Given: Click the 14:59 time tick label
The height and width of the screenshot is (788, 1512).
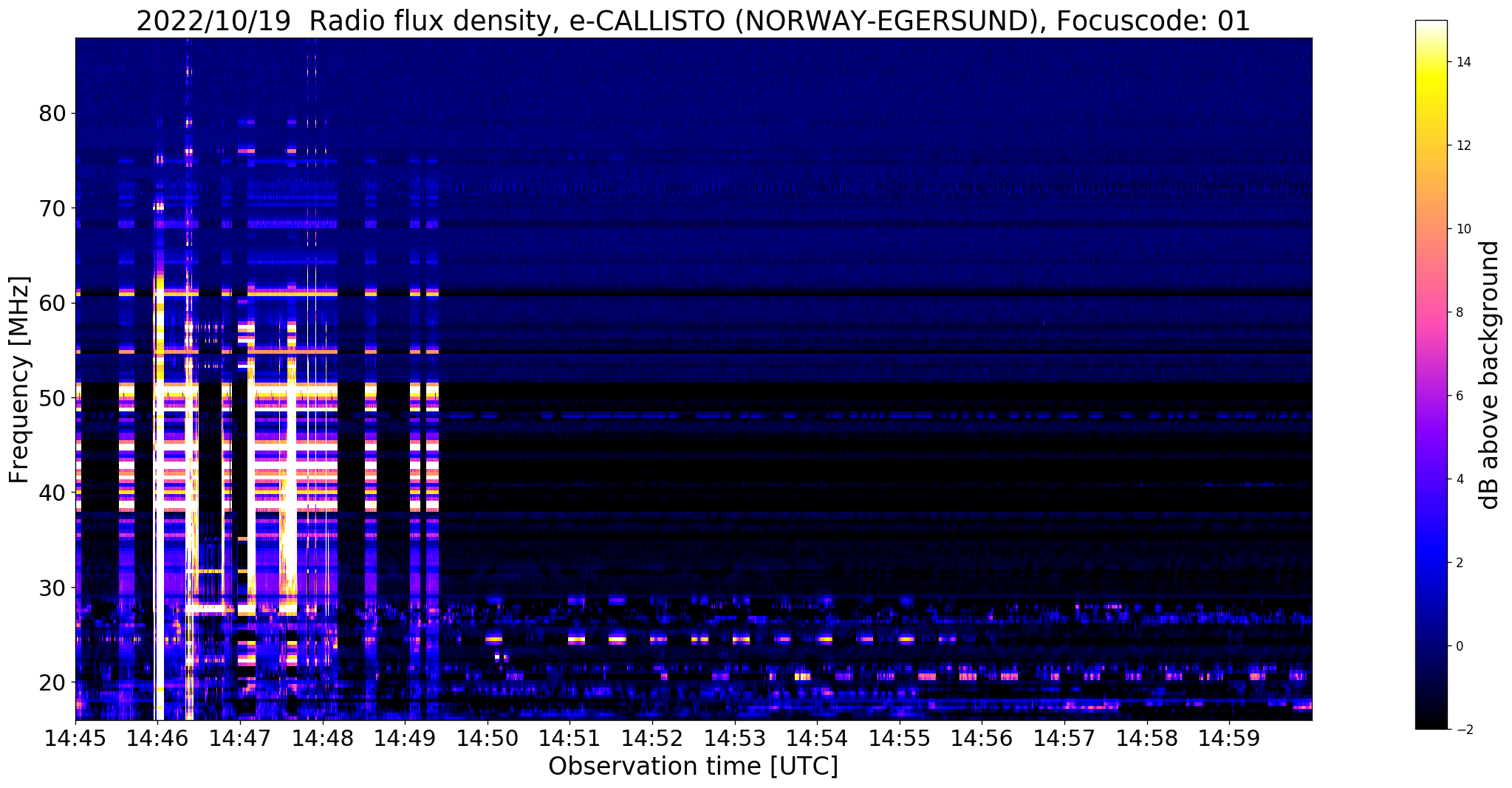Looking at the screenshot, I should pyautogui.click(x=1230, y=737).
